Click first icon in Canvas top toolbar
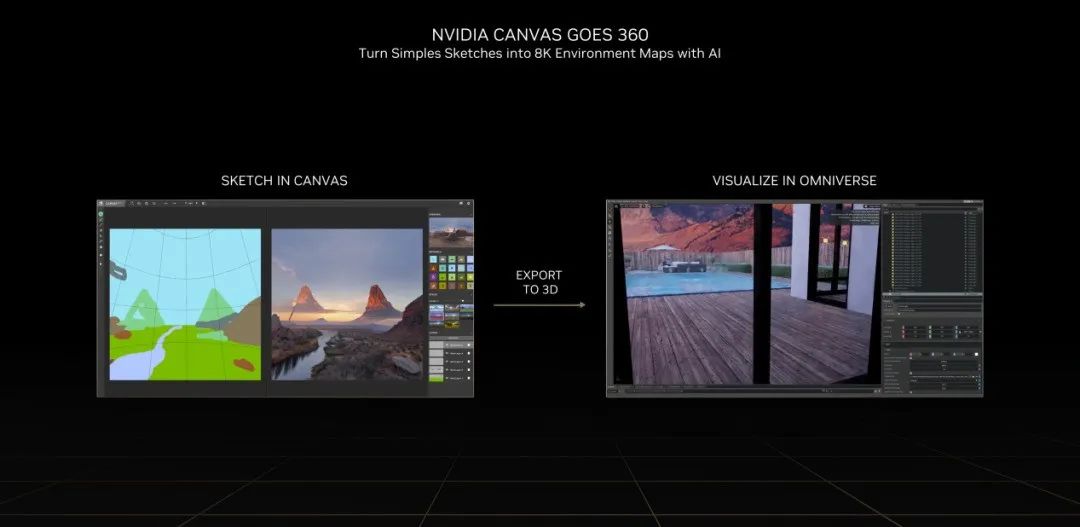This screenshot has width=1080, height=527. click(132, 203)
